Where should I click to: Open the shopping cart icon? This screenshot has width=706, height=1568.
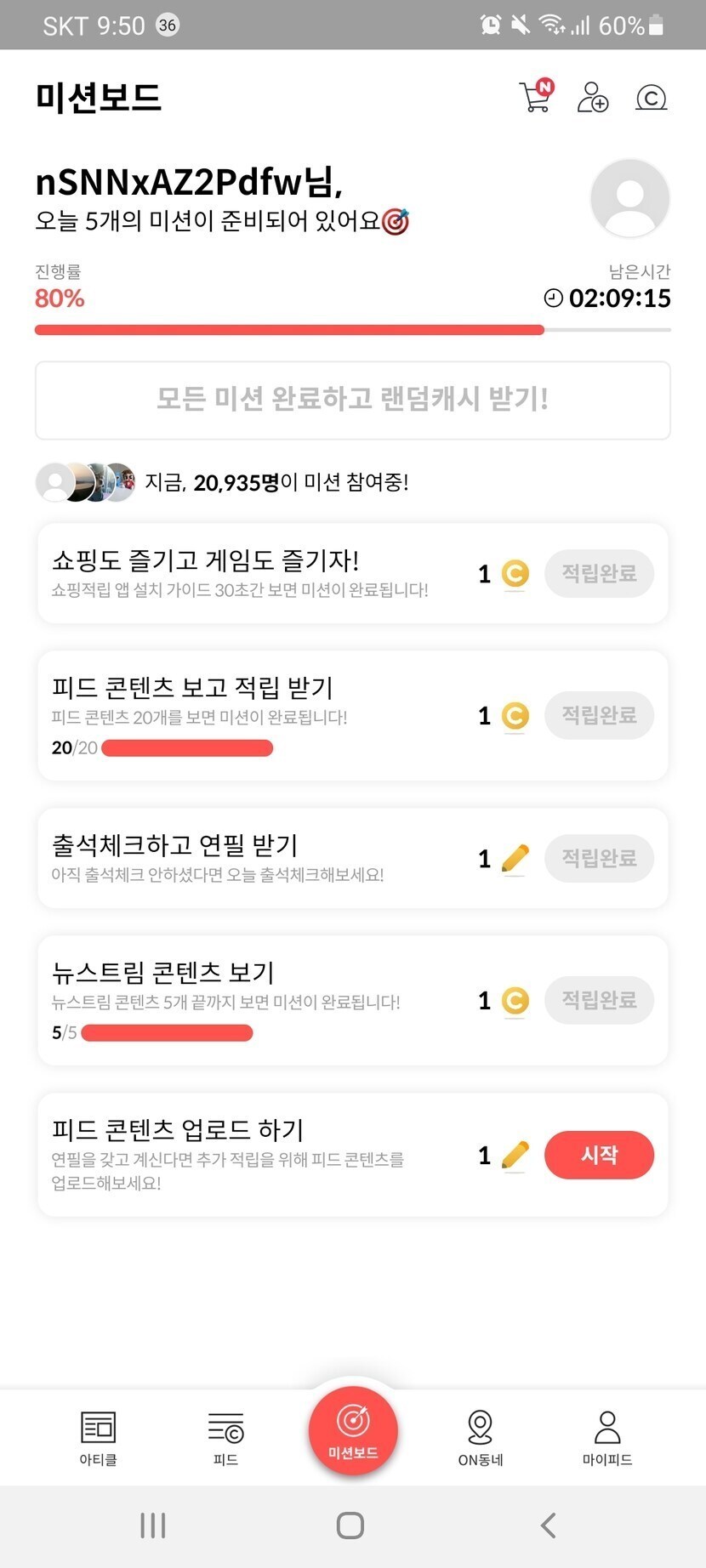[x=535, y=97]
